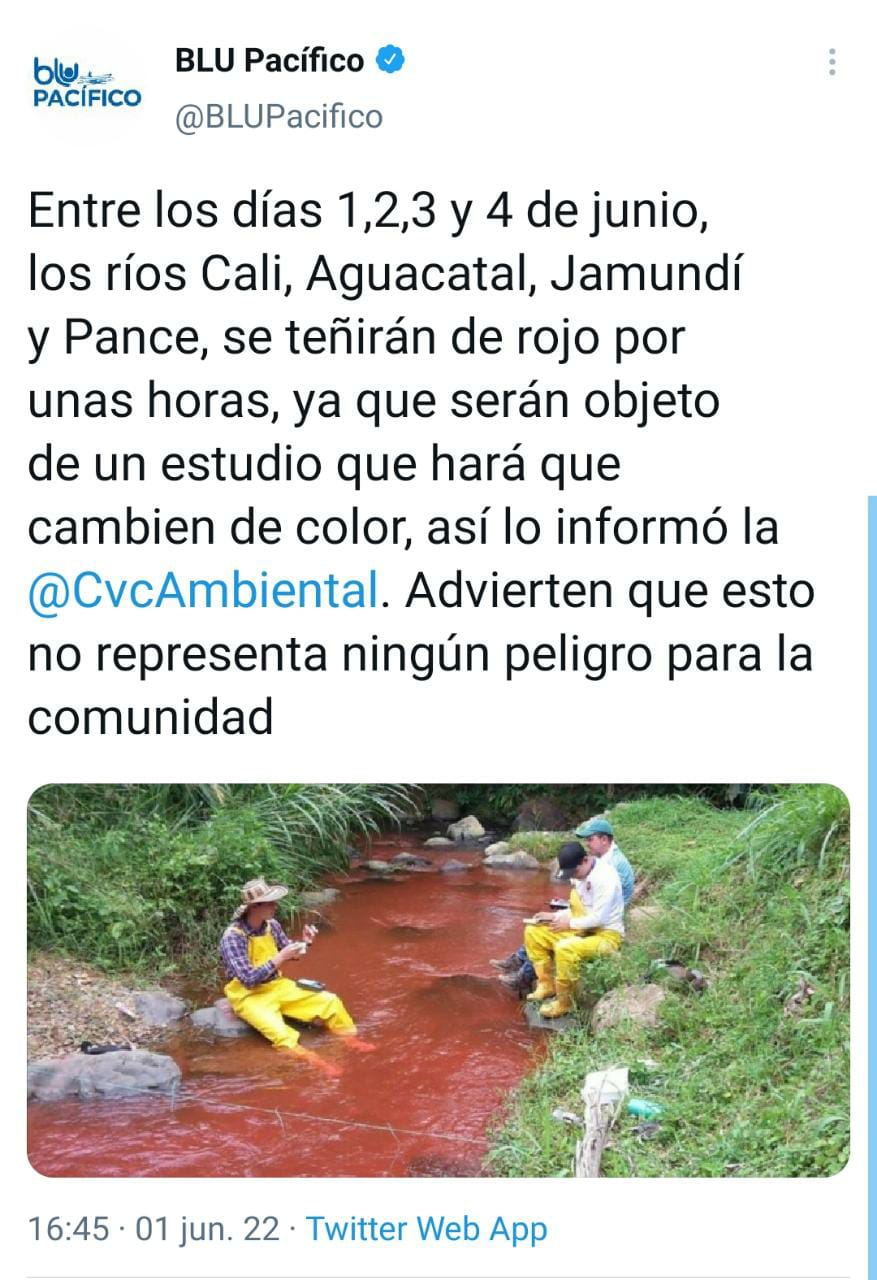
Task: Open the @CvcAmbiental mention link
Action: tap(202, 591)
